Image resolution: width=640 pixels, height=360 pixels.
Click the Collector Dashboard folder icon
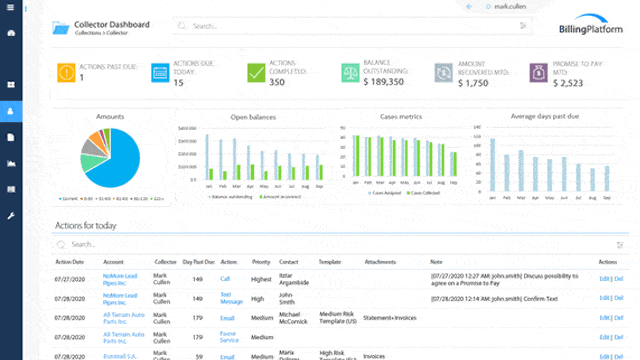(61, 28)
